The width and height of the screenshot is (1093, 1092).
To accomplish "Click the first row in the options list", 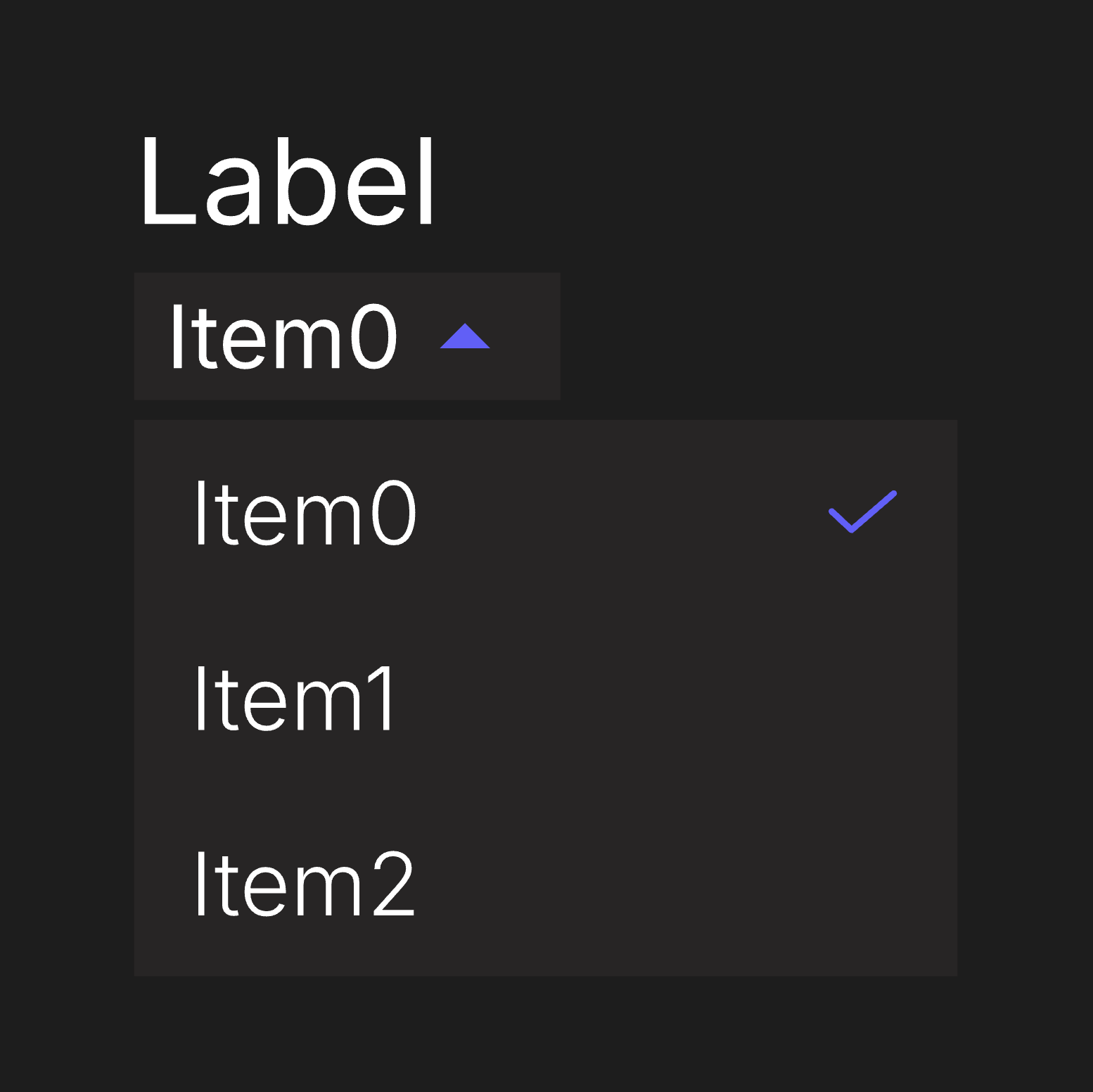I will [x=545, y=513].
